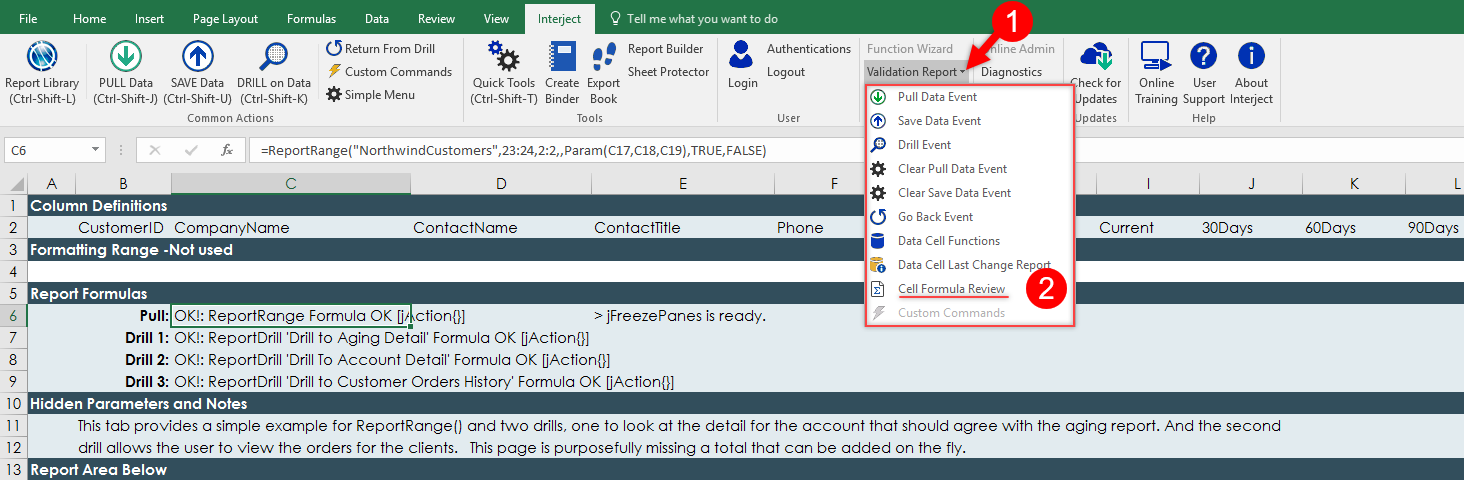Click the Diagnostics button
Viewport: 1464px width, 480px height.
coord(1011,72)
